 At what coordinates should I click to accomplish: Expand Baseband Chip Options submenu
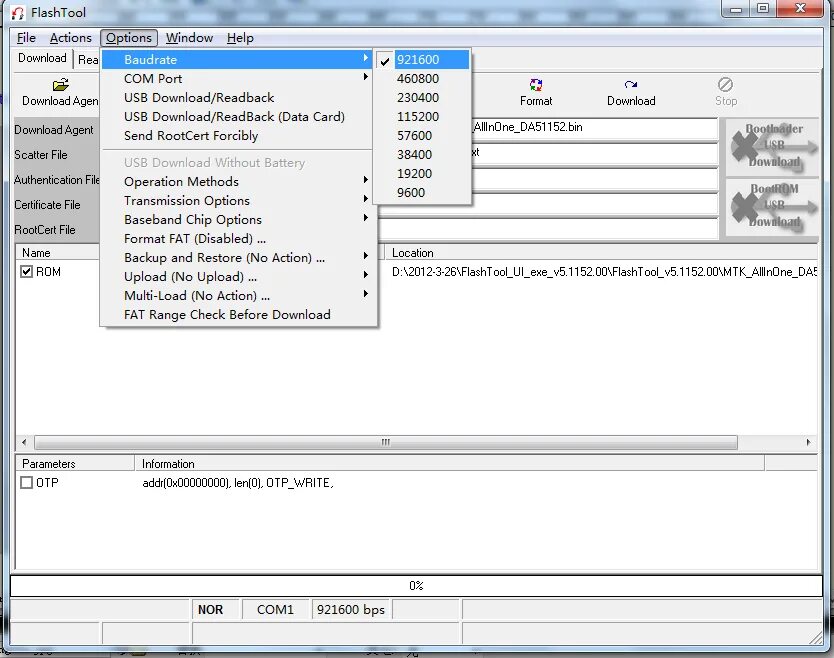[237, 220]
